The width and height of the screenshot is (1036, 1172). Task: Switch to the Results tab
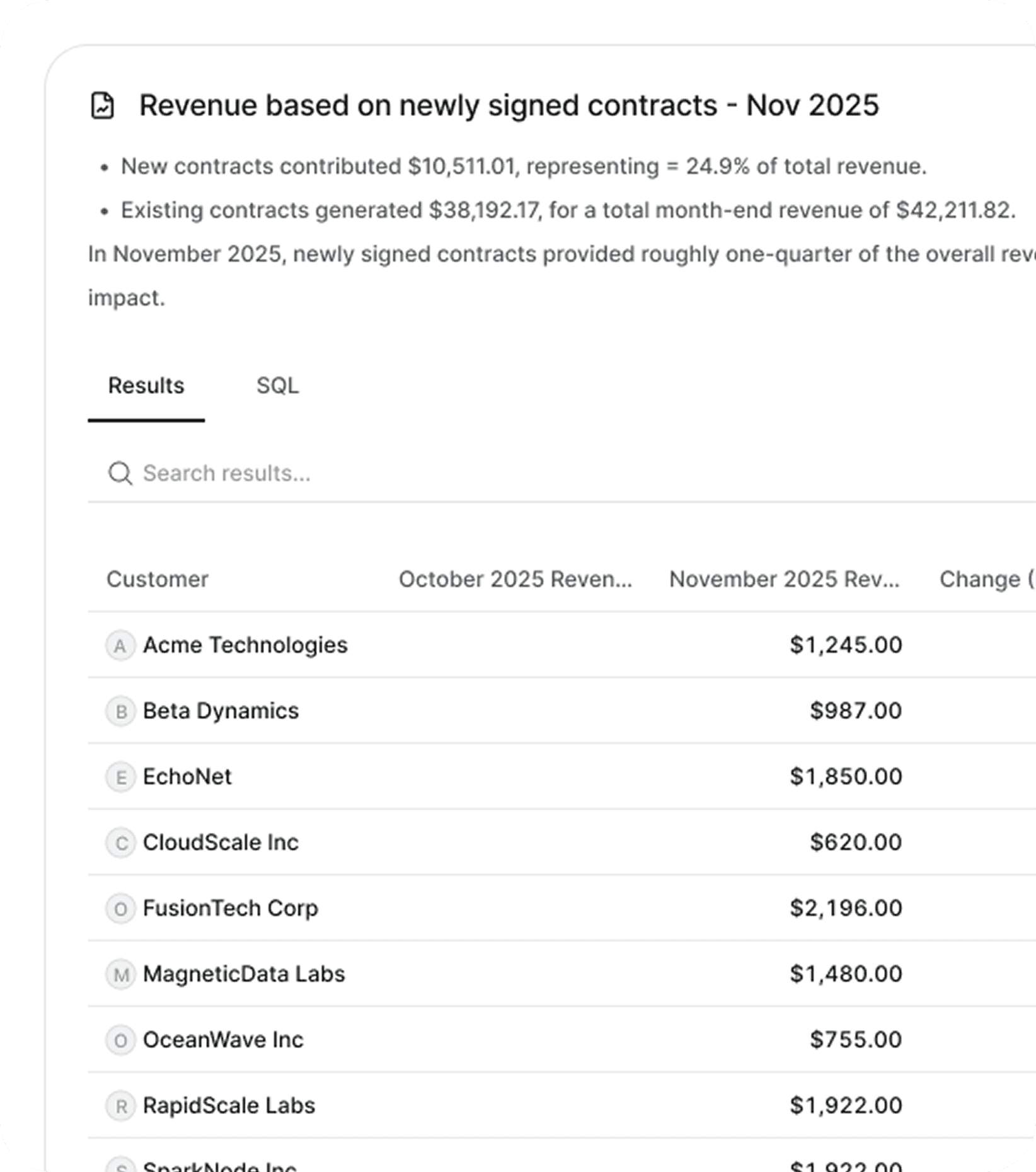tap(146, 386)
